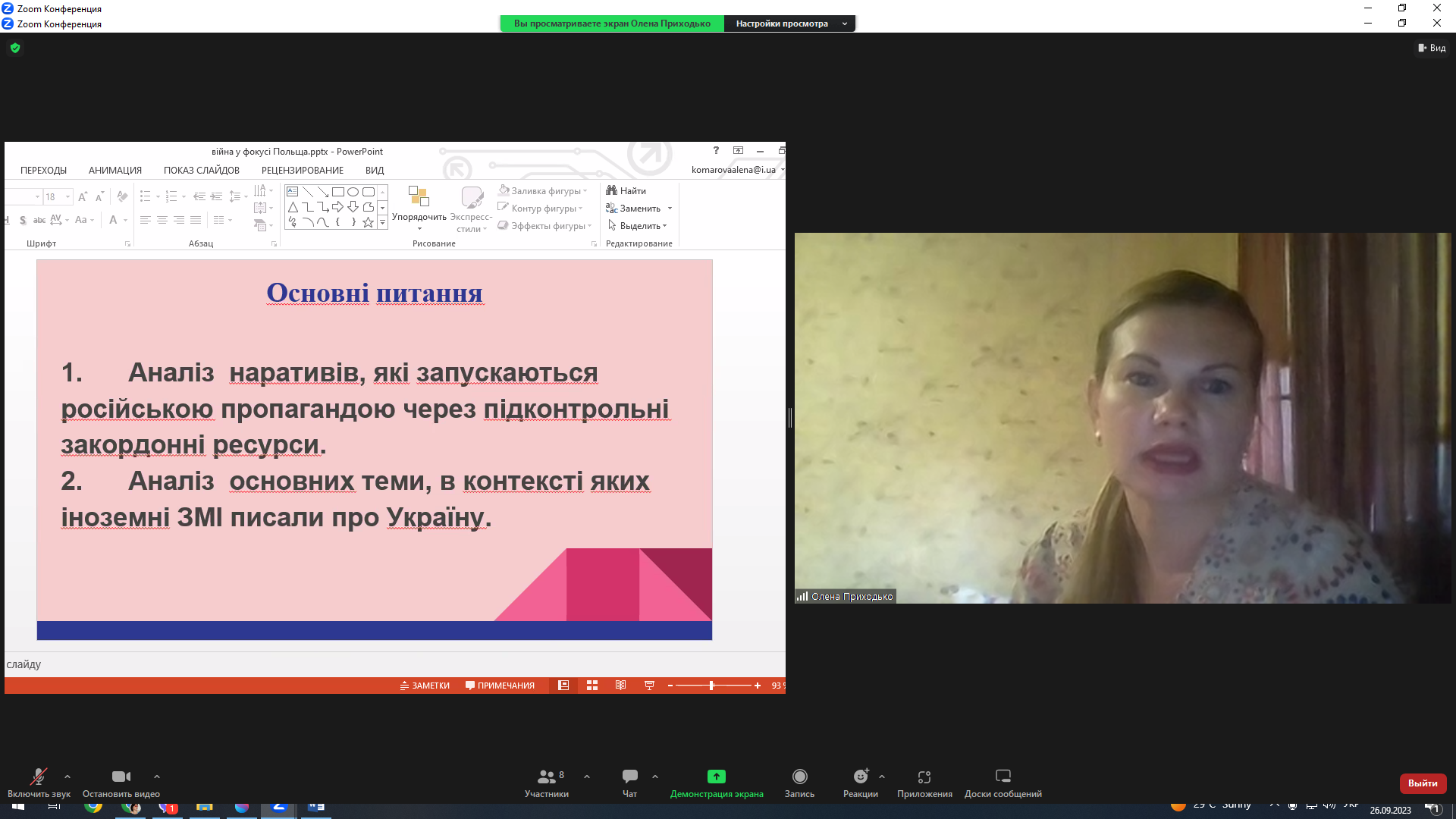Leave meeting with Выйти button
Image resolution: width=1456 pixels, height=819 pixels.
(1423, 783)
